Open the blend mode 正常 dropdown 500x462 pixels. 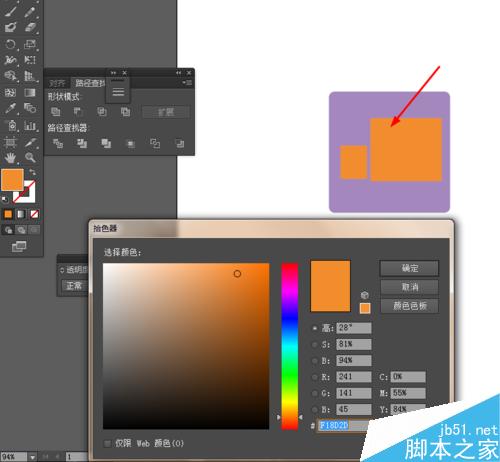[75, 286]
